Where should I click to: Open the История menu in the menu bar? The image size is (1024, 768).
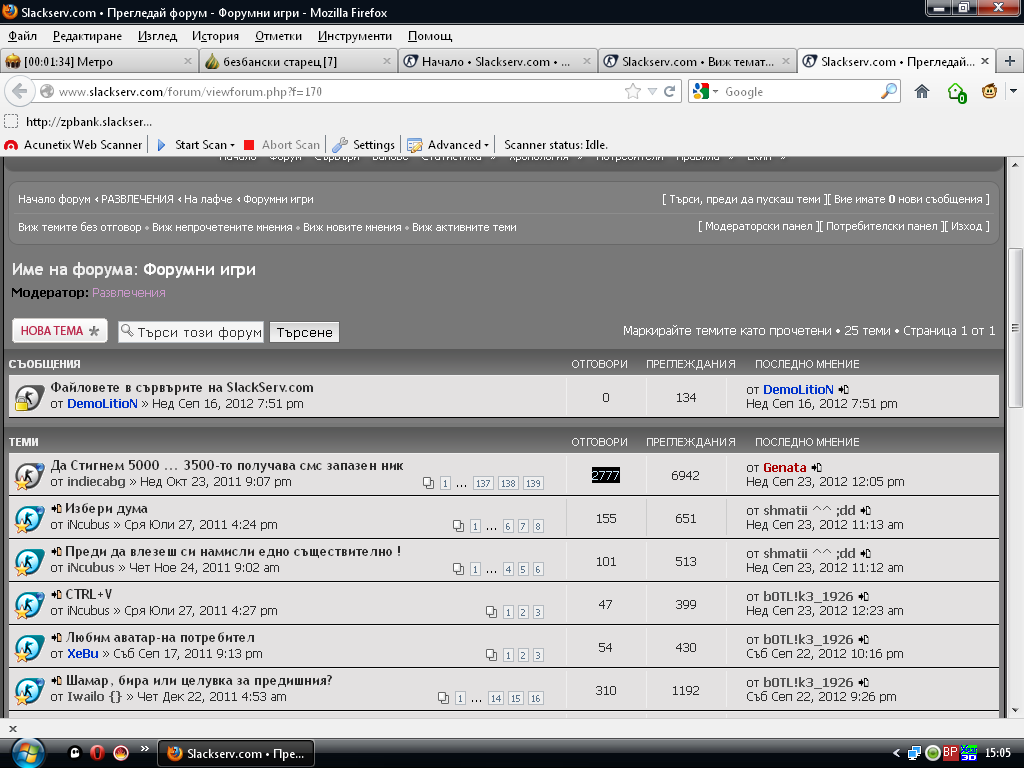(x=215, y=36)
